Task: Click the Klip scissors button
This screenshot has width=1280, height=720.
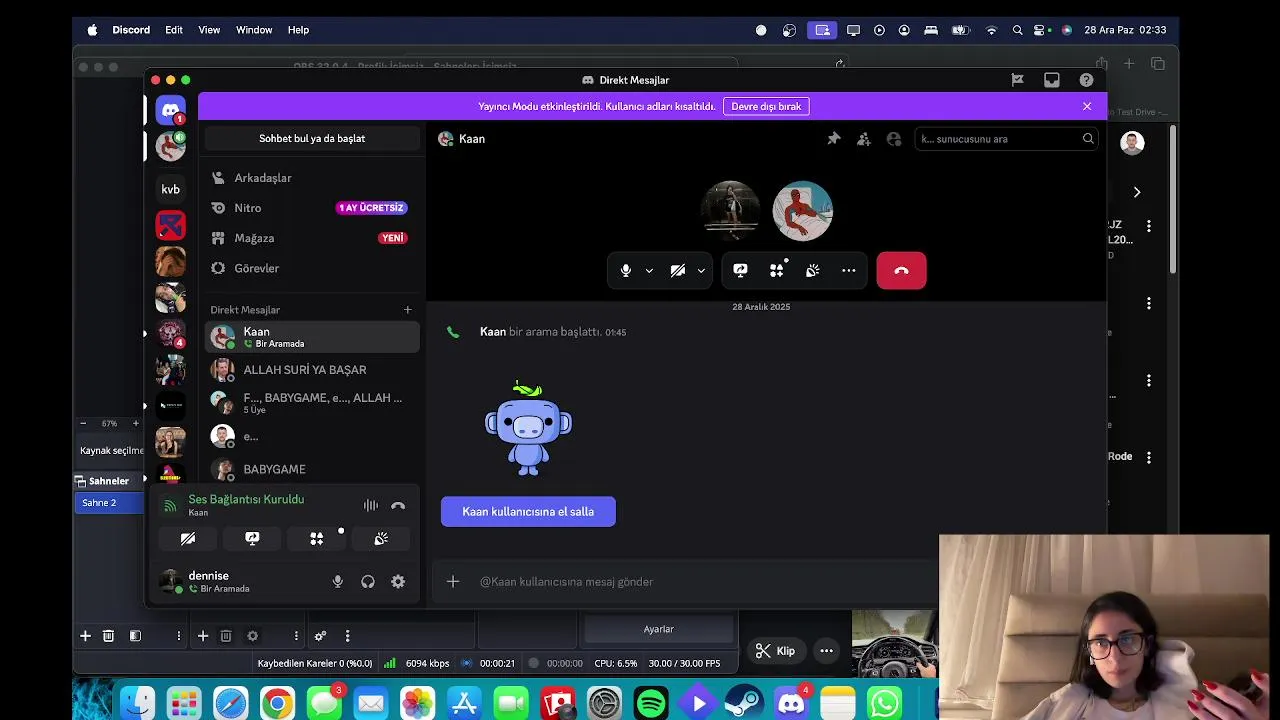Action: click(x=776, y=651)
